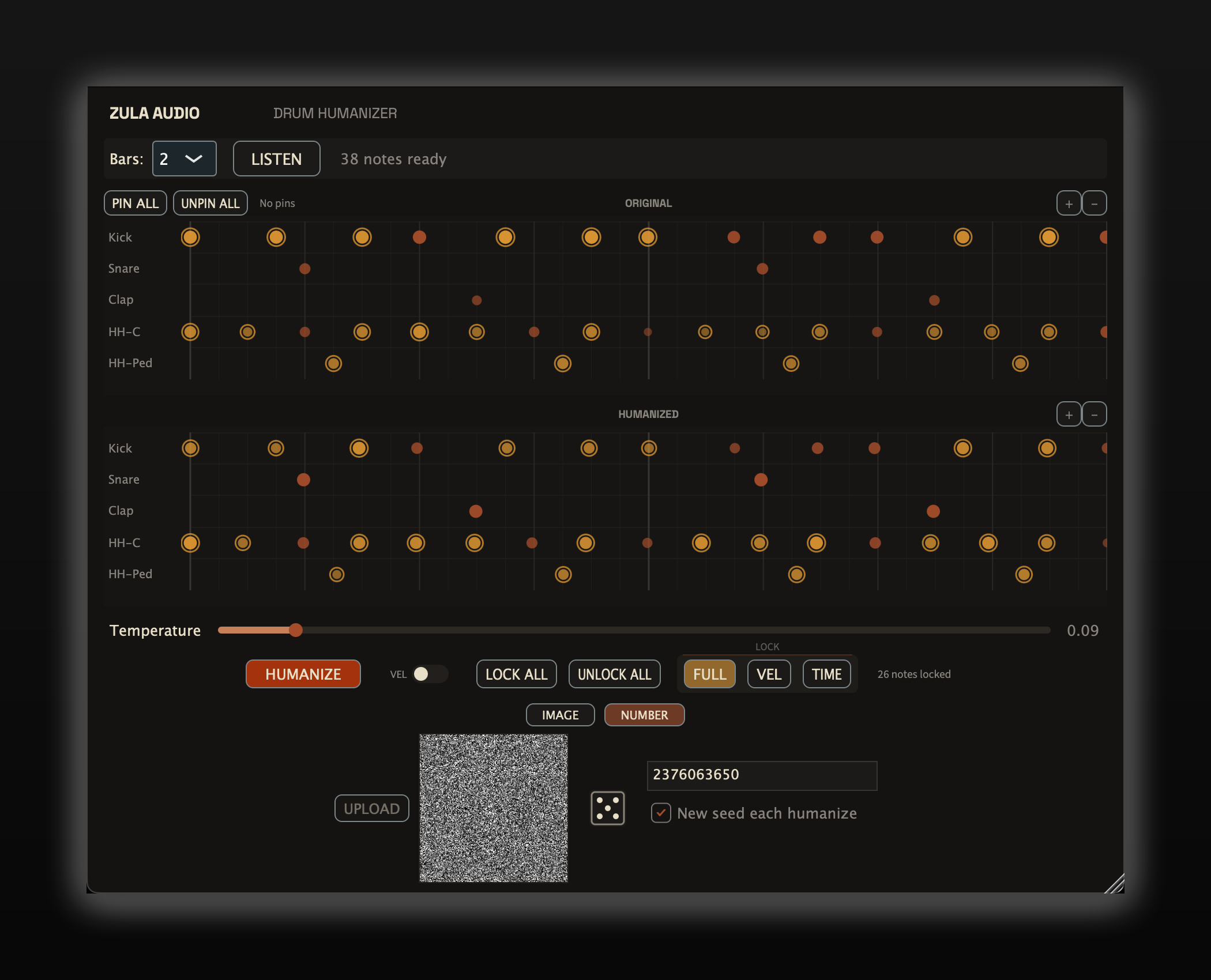Toggle the VEL switch
This screenshot has width=1211, height=980.
click(x=430, y=674)
